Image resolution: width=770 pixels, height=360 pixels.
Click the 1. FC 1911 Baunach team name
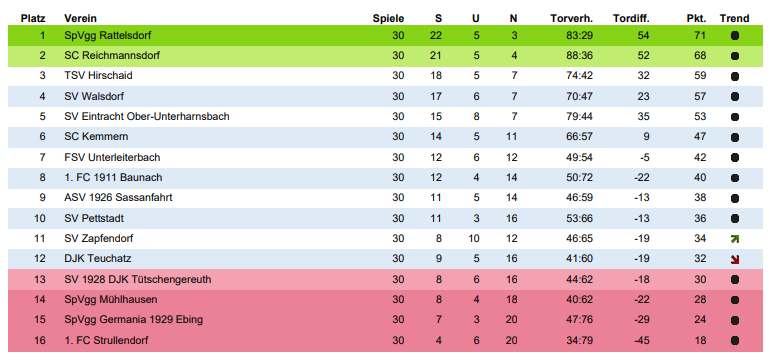tap(113, 177)
